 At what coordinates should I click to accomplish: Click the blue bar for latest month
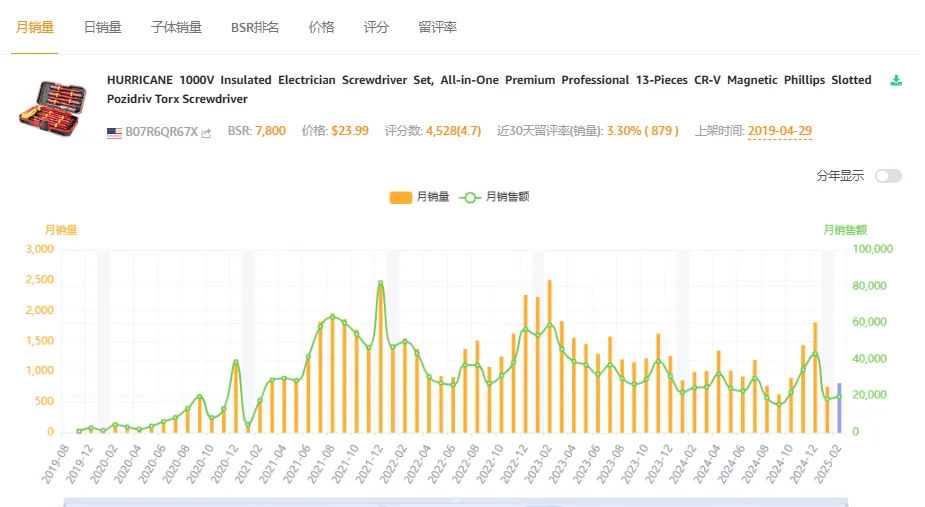[839, 408]
